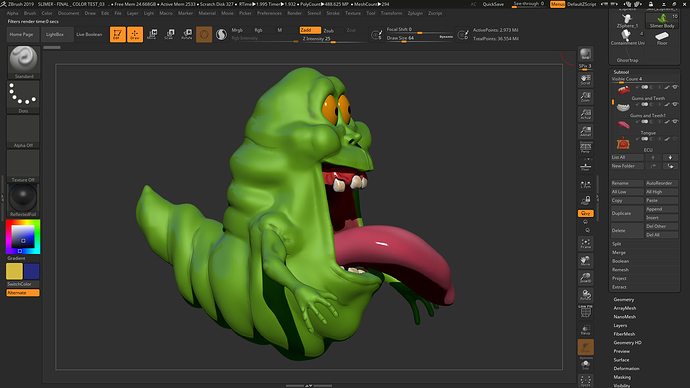Click the Zoom navigation icon
Screen dimensions: 690x388
tap(585, 96)
